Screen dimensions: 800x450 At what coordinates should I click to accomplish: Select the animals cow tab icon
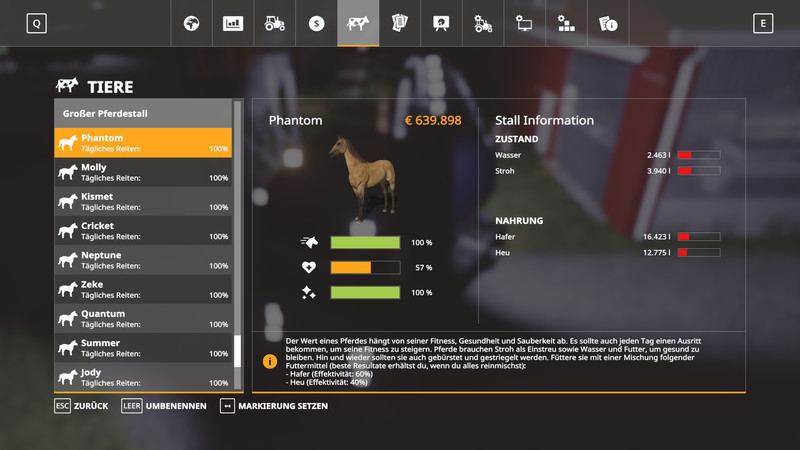(358, 23)
